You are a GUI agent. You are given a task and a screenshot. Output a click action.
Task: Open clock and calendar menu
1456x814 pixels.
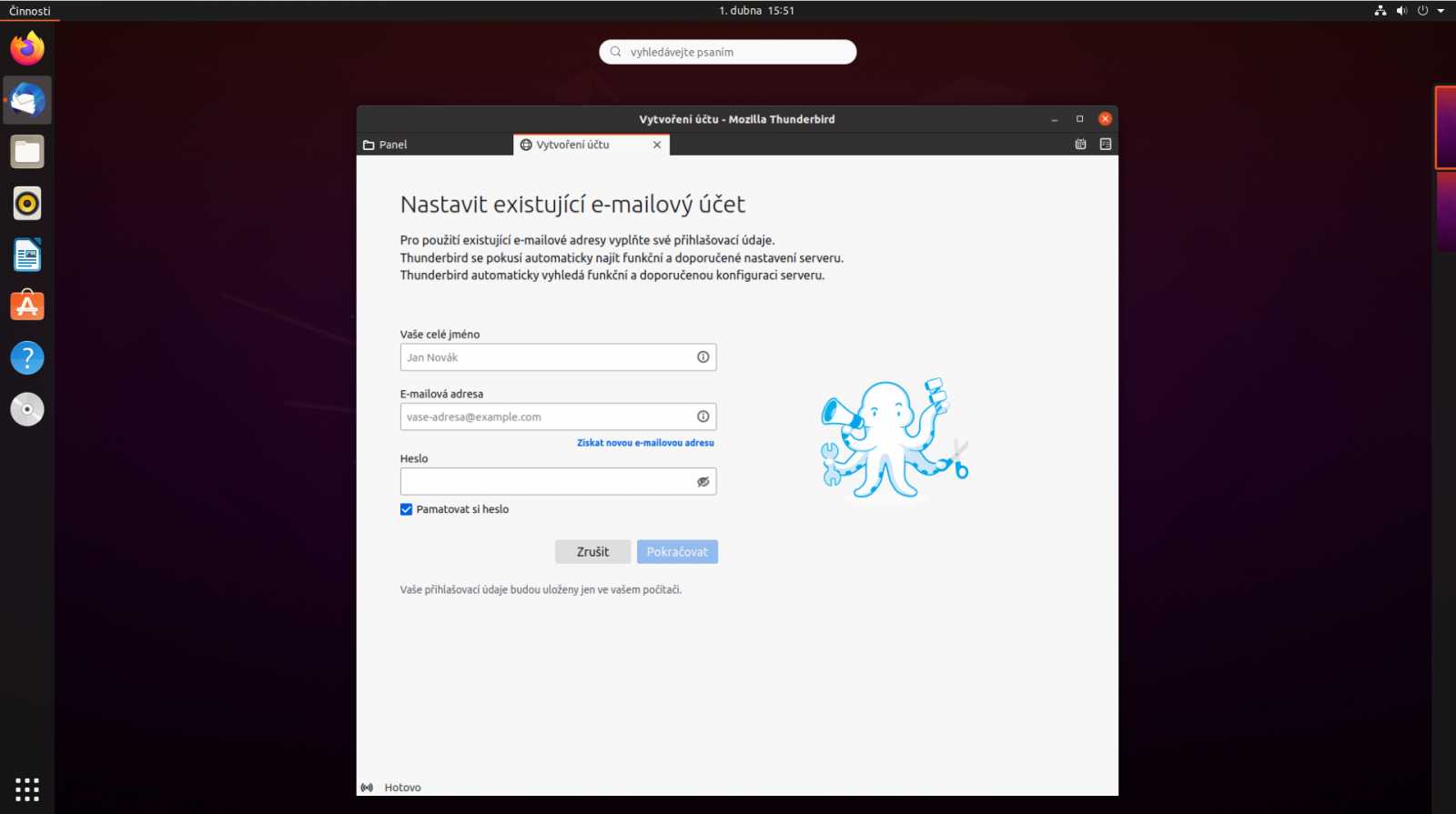[756, 11]
